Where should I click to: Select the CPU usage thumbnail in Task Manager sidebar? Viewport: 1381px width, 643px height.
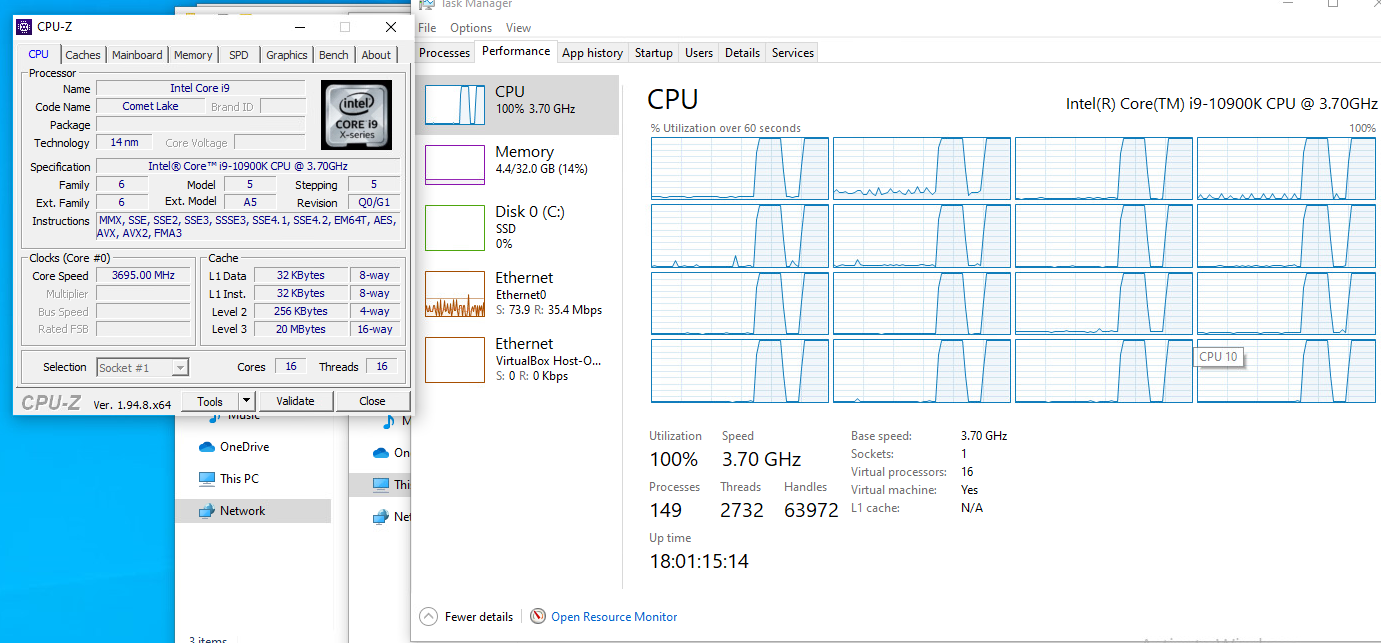coord(455,104)
